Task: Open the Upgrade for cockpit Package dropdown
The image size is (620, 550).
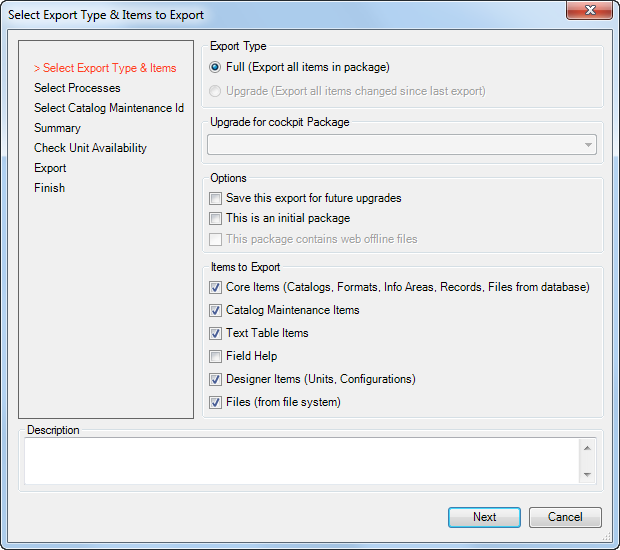Action: click(402, 145)
